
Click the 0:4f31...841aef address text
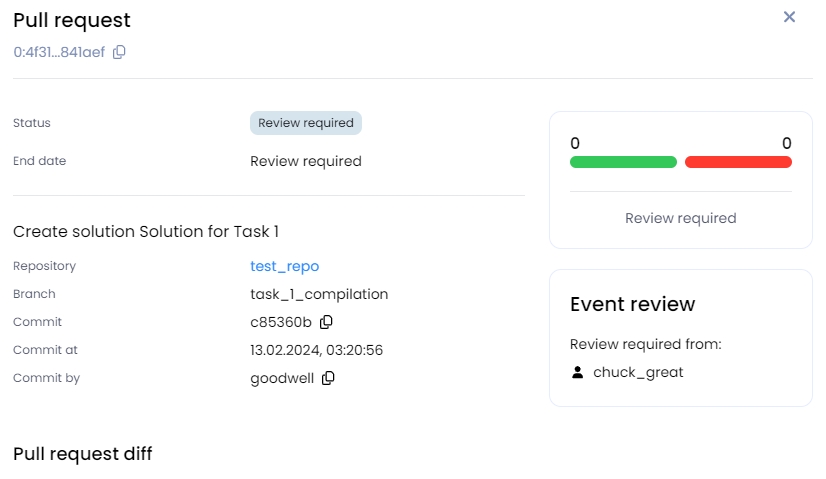pos(59,52)
